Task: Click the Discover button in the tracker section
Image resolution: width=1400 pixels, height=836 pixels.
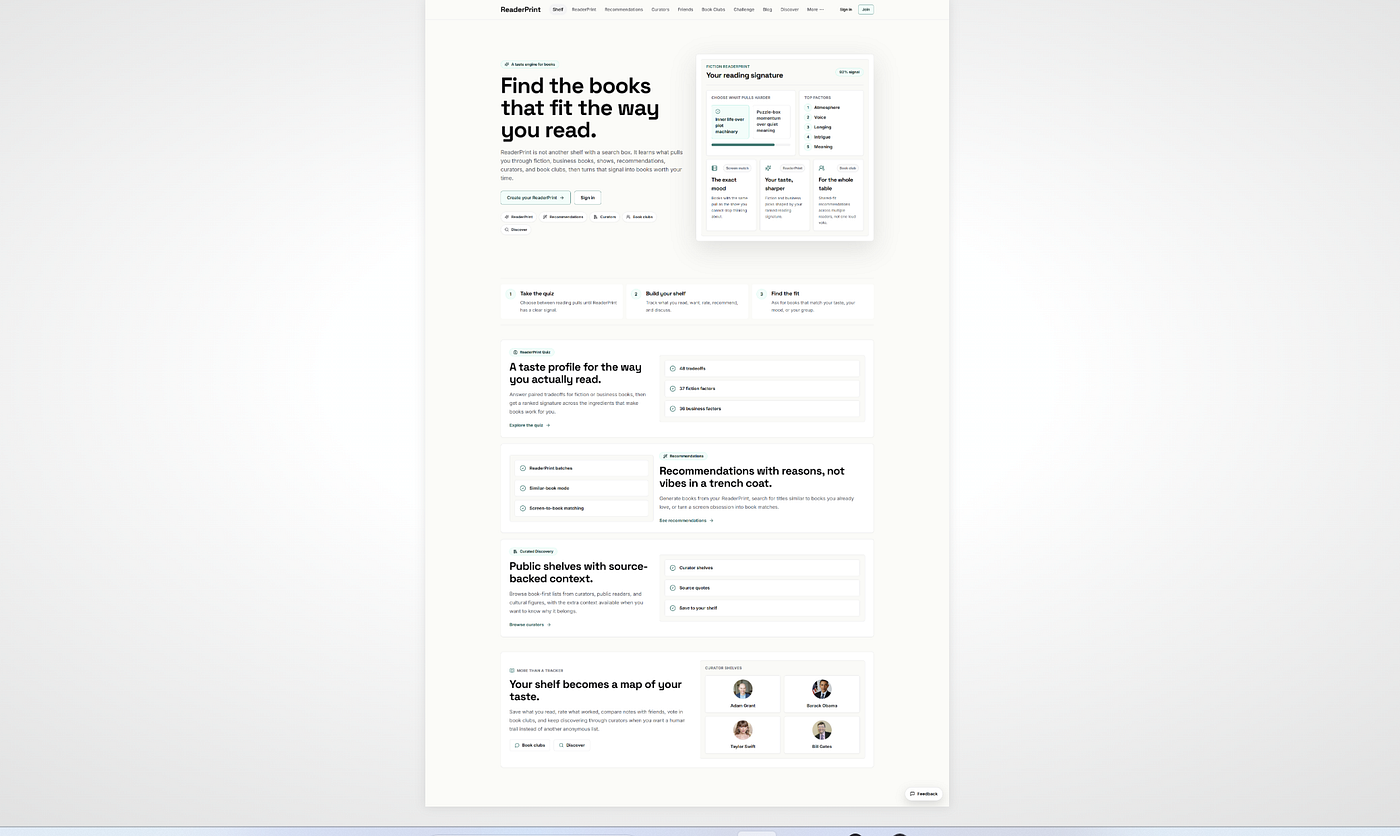Action: tap(572, 745)
